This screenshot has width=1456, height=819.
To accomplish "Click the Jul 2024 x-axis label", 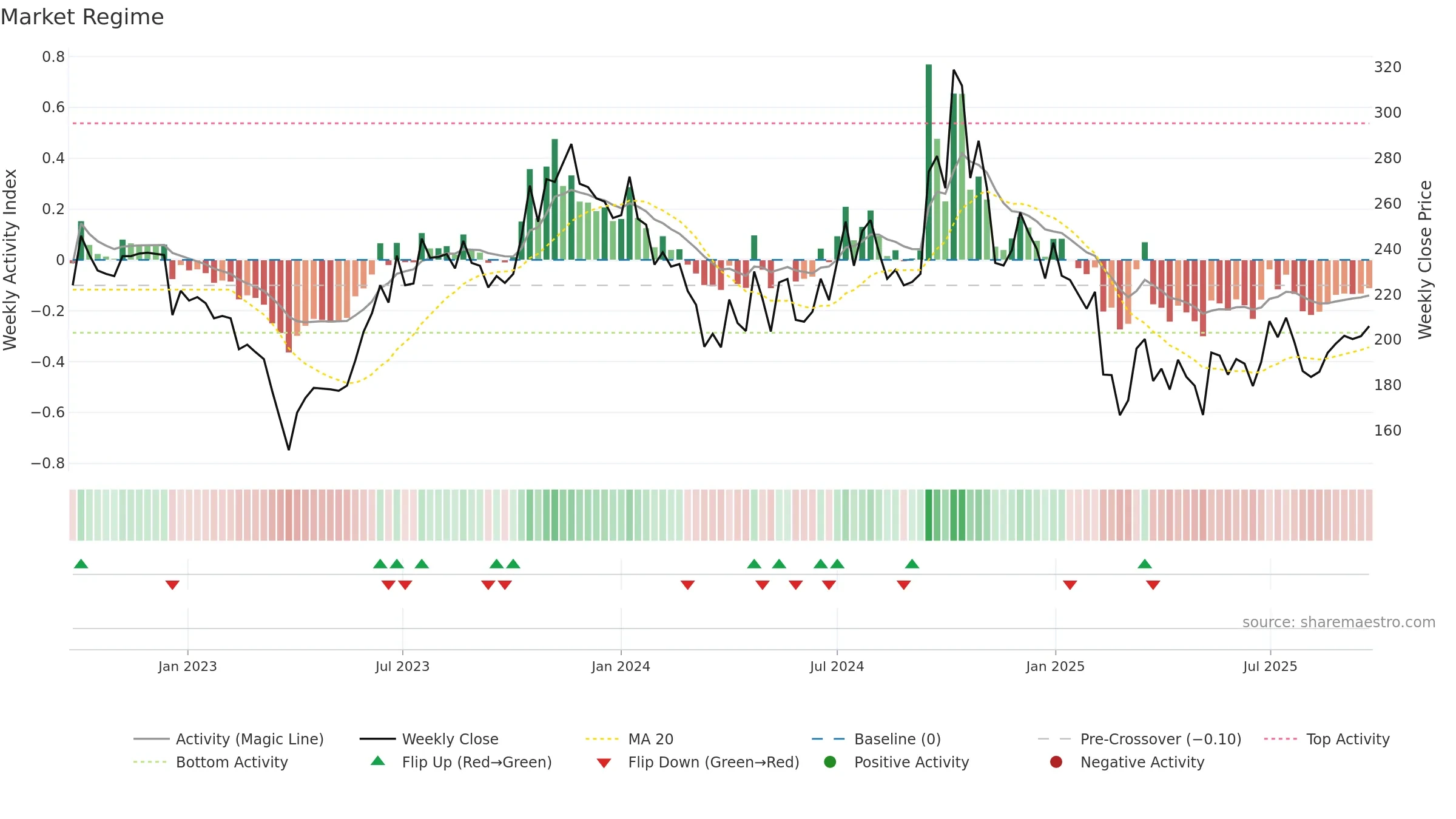I will (837, 667).
